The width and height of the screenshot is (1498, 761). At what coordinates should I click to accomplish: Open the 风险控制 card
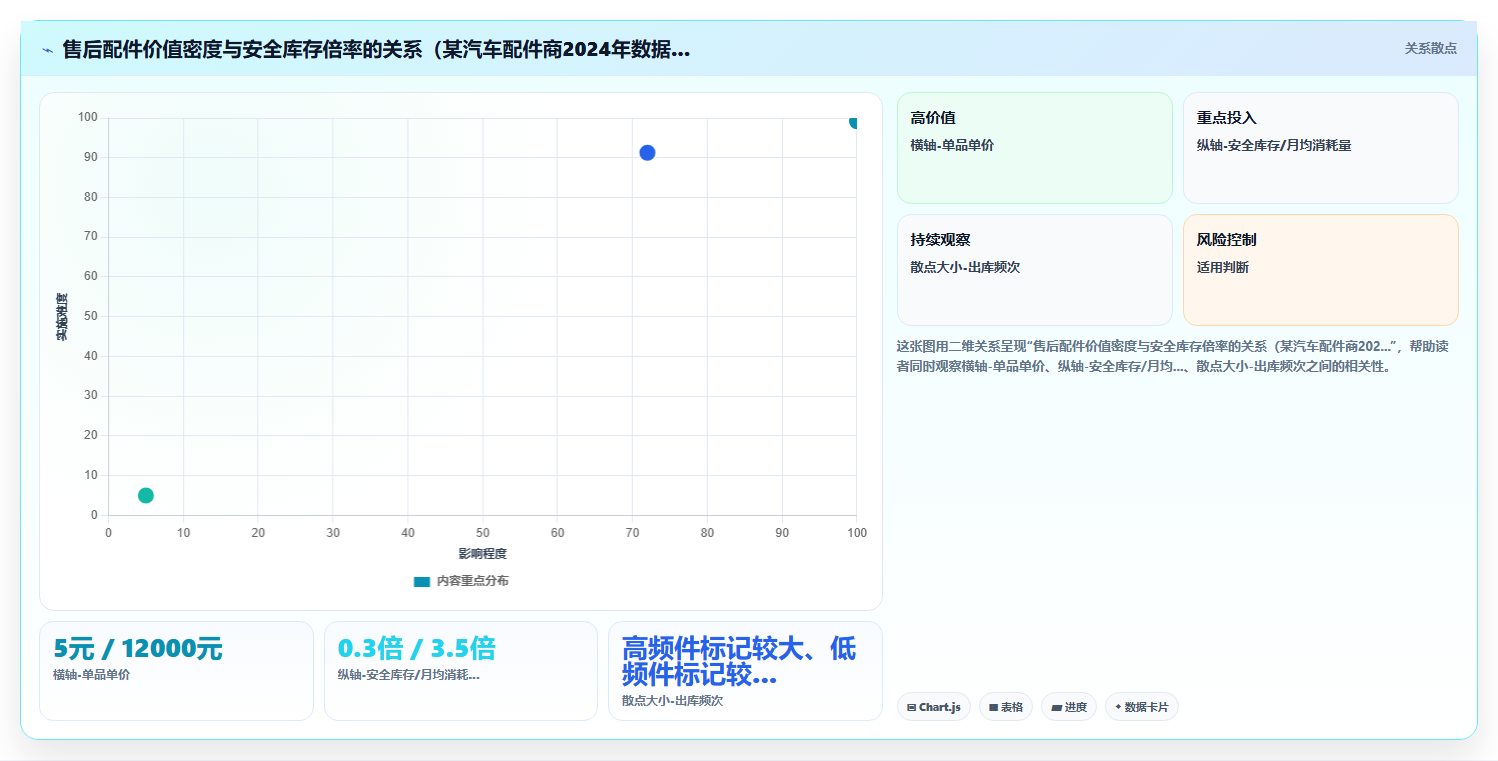(x=1321, y=270)
